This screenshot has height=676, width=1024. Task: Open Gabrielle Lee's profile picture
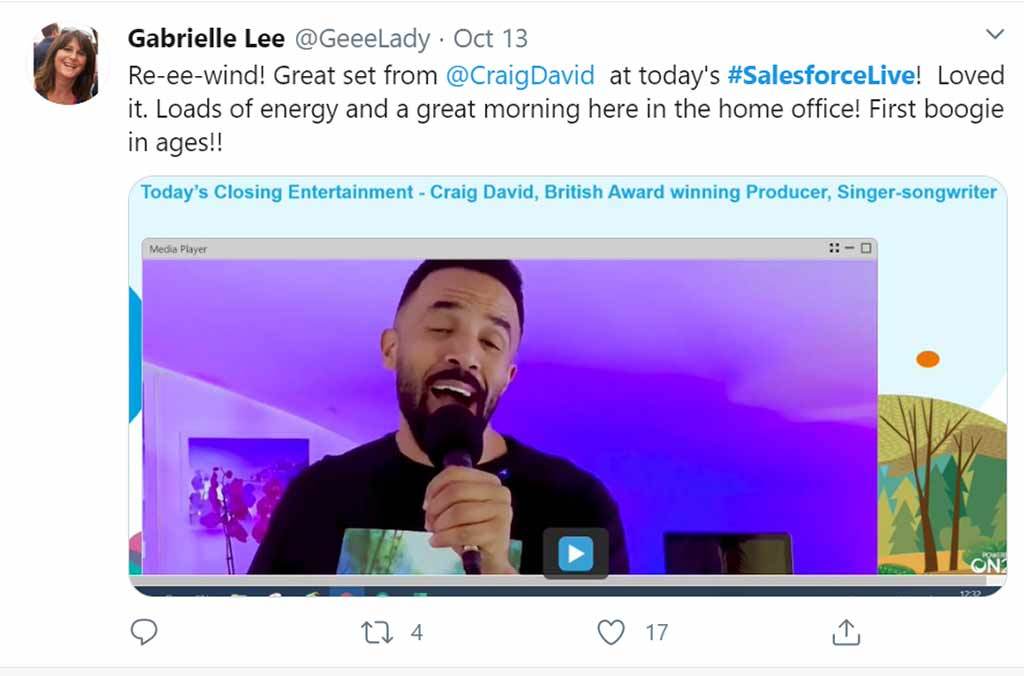pos(66,63)
